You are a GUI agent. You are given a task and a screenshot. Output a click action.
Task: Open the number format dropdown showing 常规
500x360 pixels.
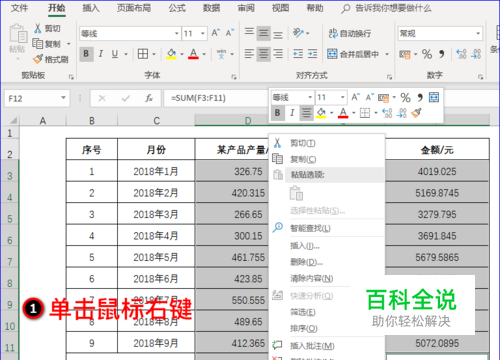(478, 33)
